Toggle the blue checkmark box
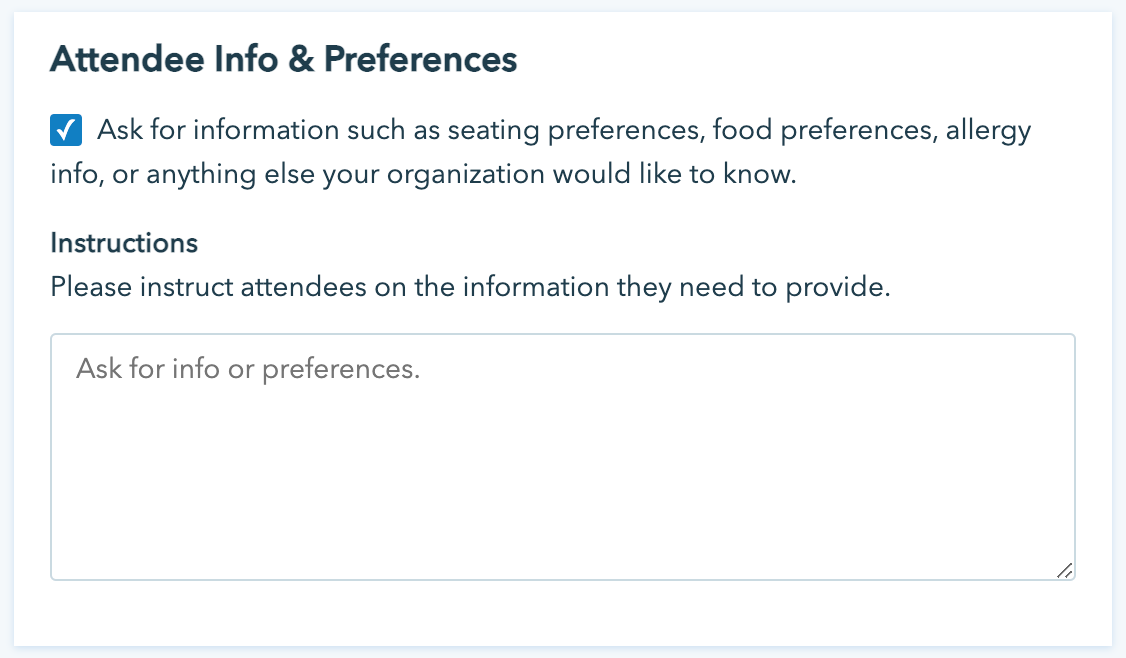The width and height of the screenshot is (1126, 658). click(x=66, y=130)
